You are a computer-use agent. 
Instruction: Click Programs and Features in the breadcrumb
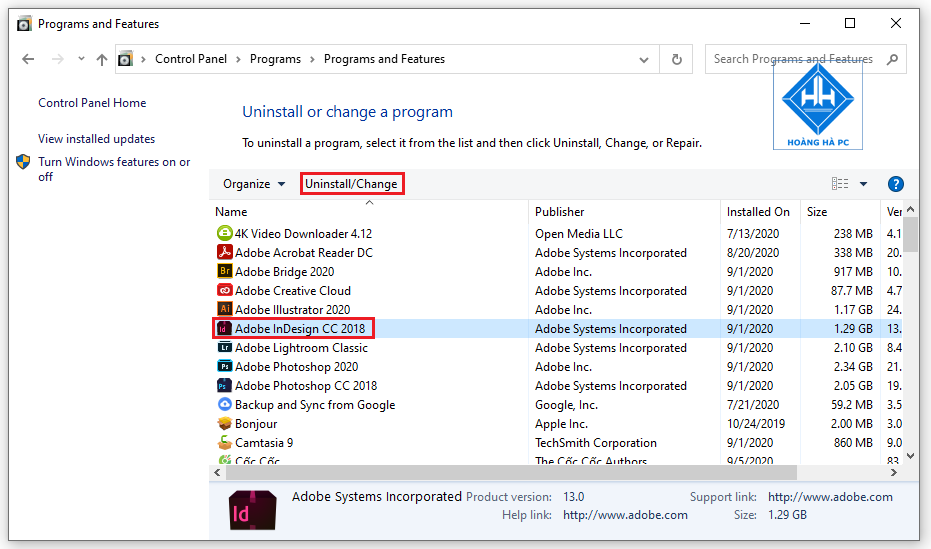[384, 59]
